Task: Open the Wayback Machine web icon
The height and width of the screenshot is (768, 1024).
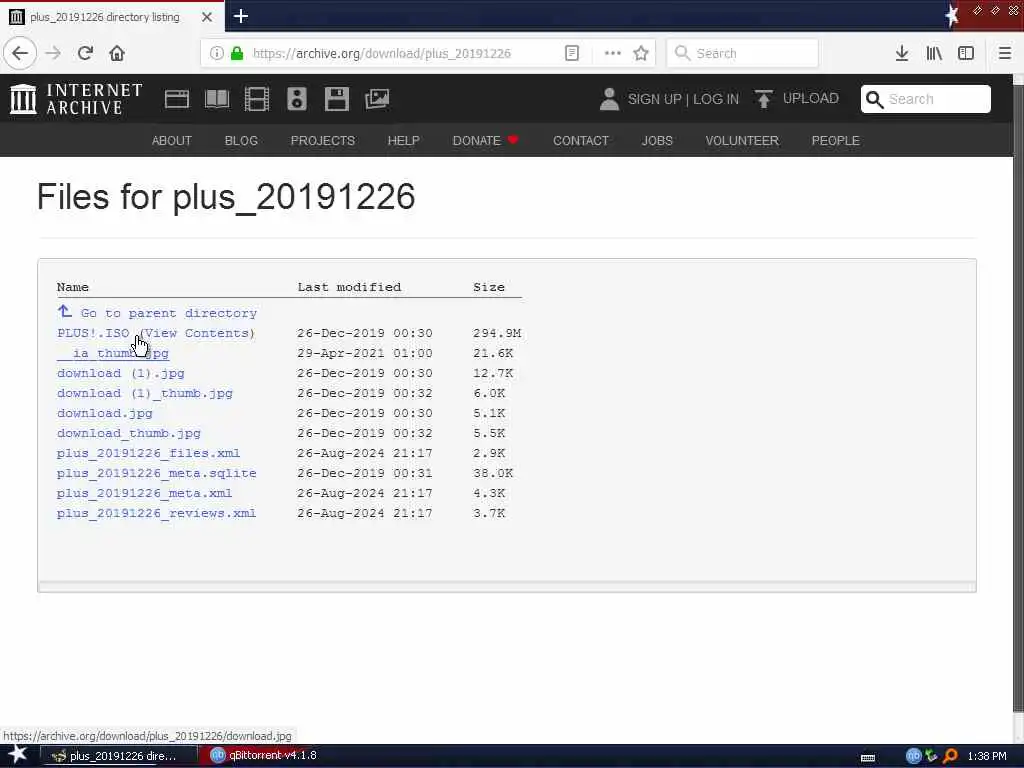Action: coord(176,99)
